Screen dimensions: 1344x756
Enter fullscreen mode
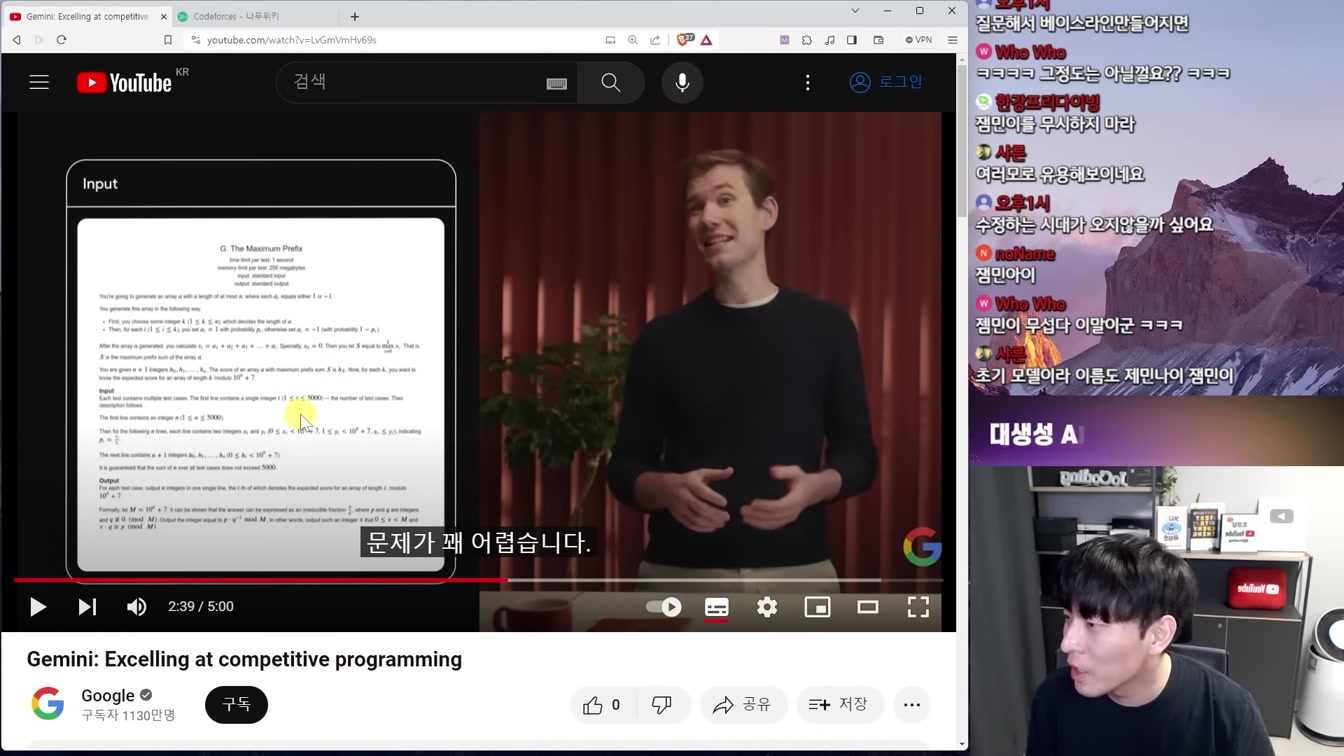pyautogui.click(x=918, y=607)
